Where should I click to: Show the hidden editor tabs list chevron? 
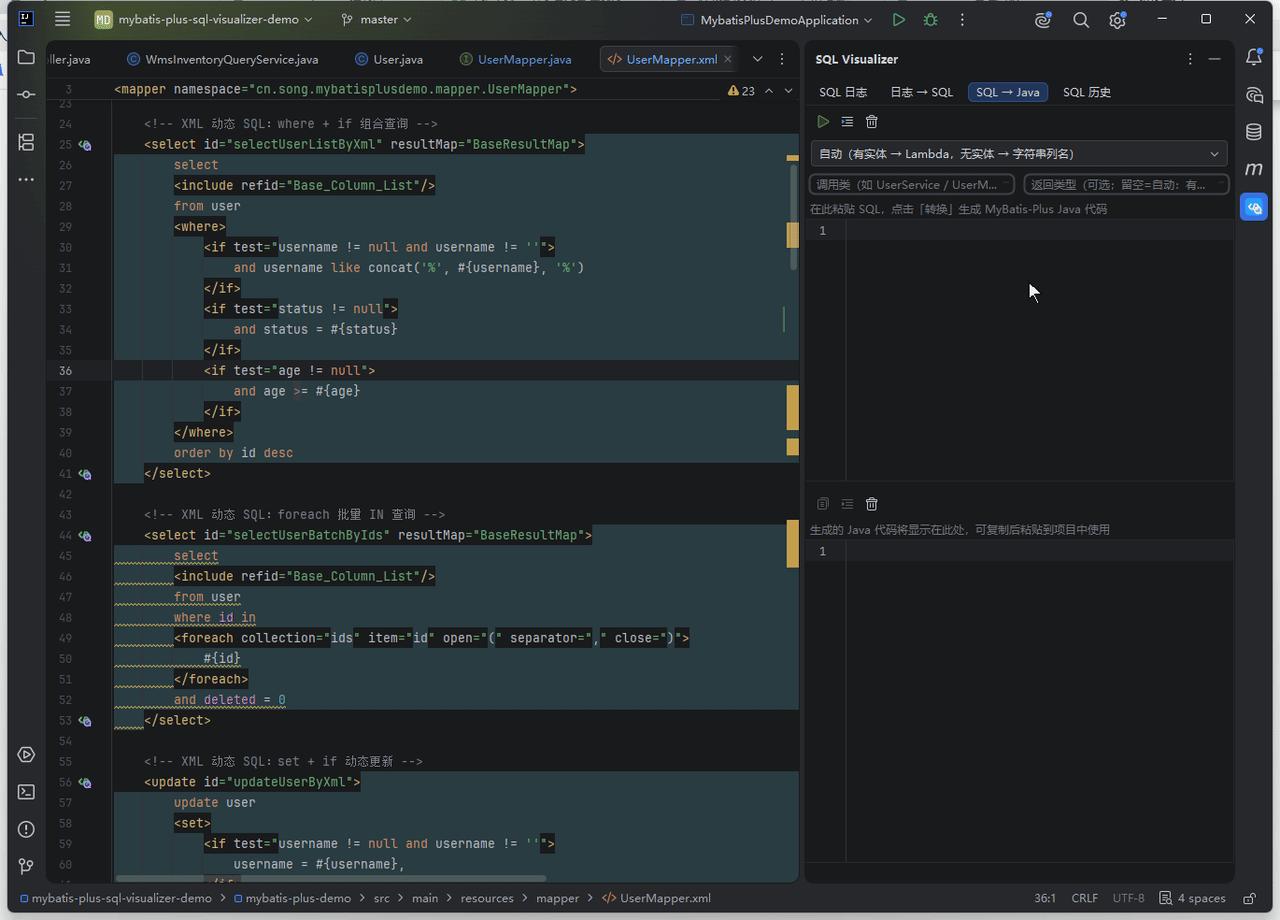[x=757, y=59]
